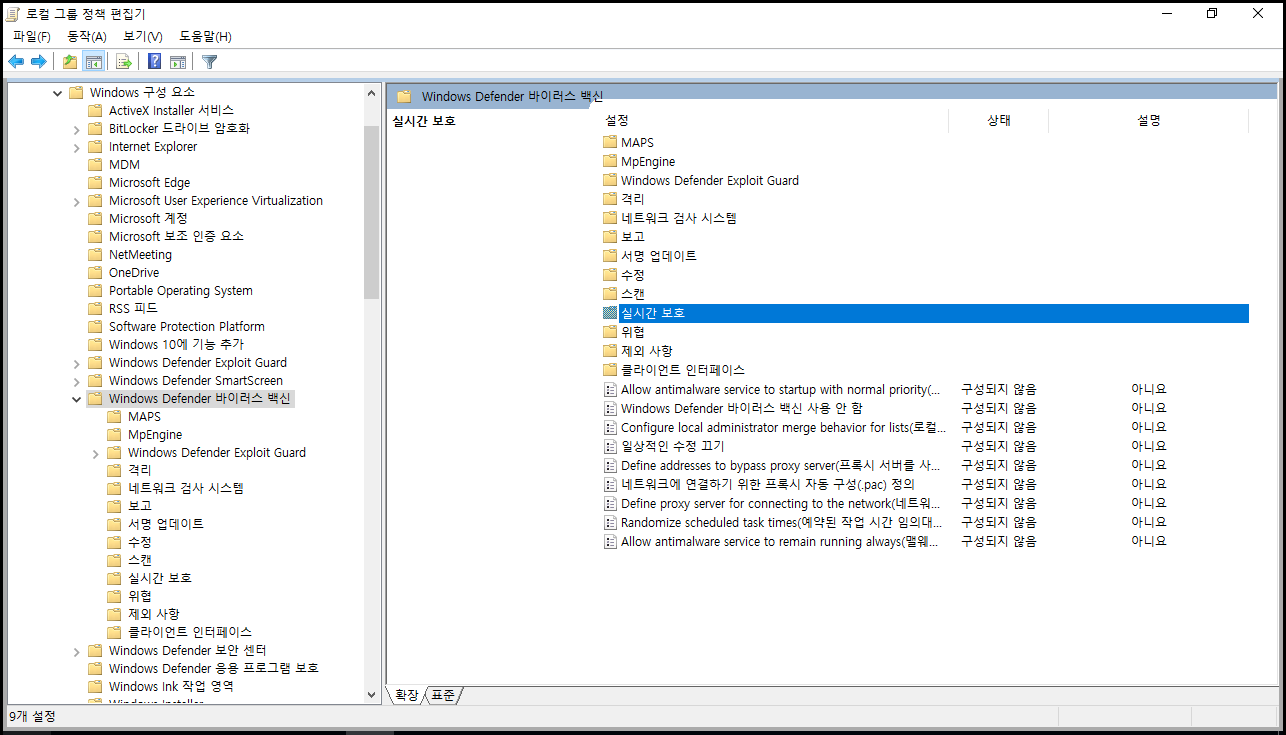Image resolution: width=1286 pixels, height=735 pixels.
Task: Click 위협 folder icon in the list
Action: (x=611, y=332)
